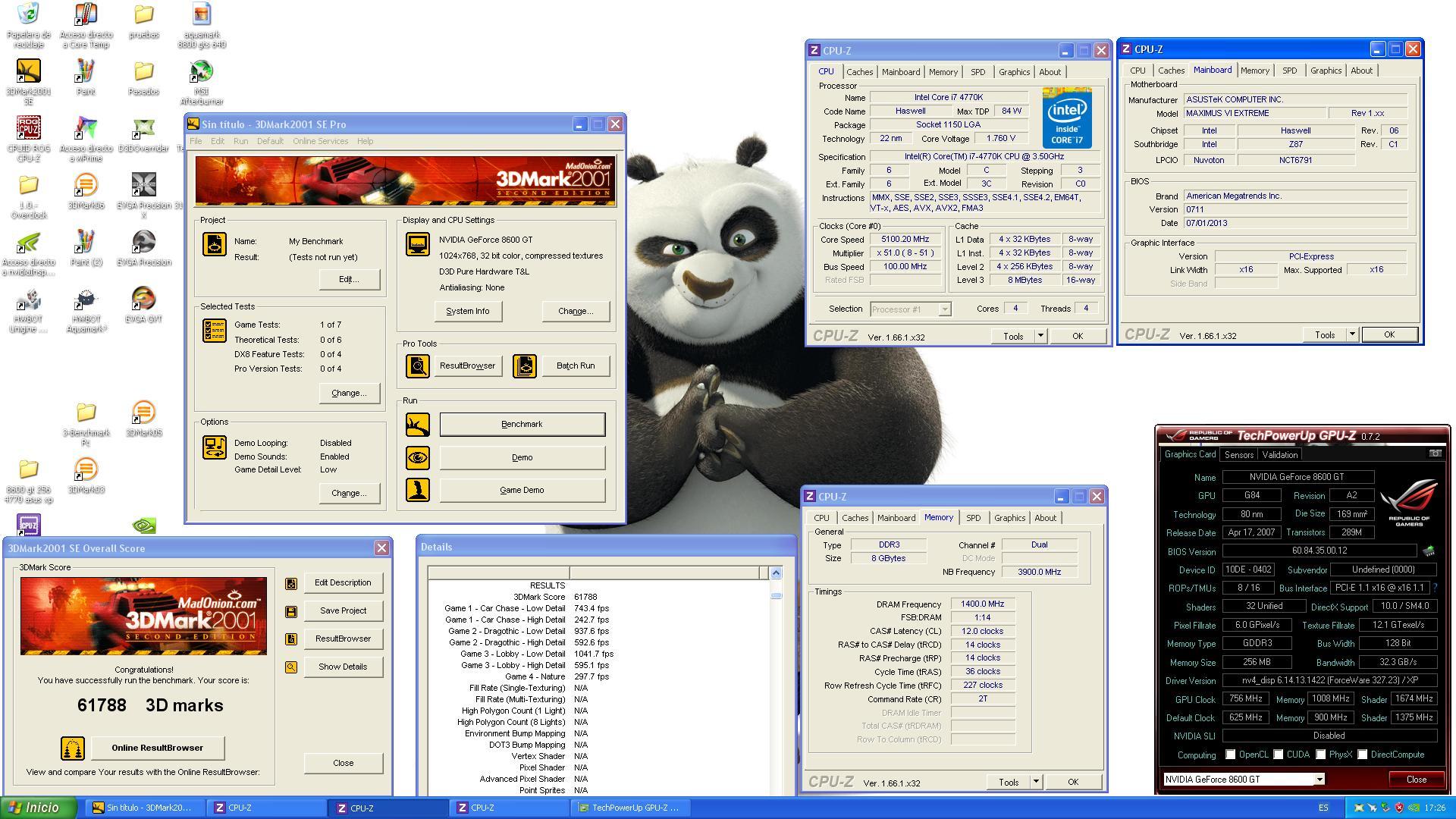Click the Details list scrollbar thumb

tap(776, 596)
